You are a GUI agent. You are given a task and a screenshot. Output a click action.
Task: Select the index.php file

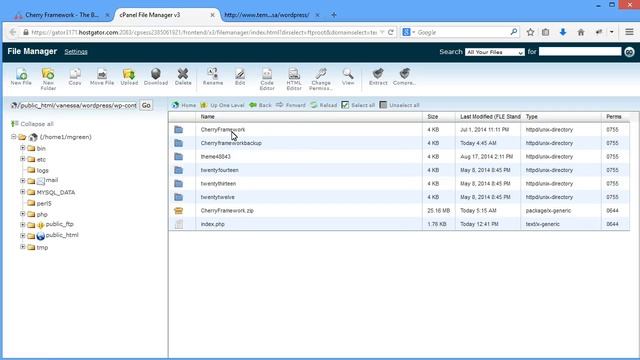(x=399, y=224)
